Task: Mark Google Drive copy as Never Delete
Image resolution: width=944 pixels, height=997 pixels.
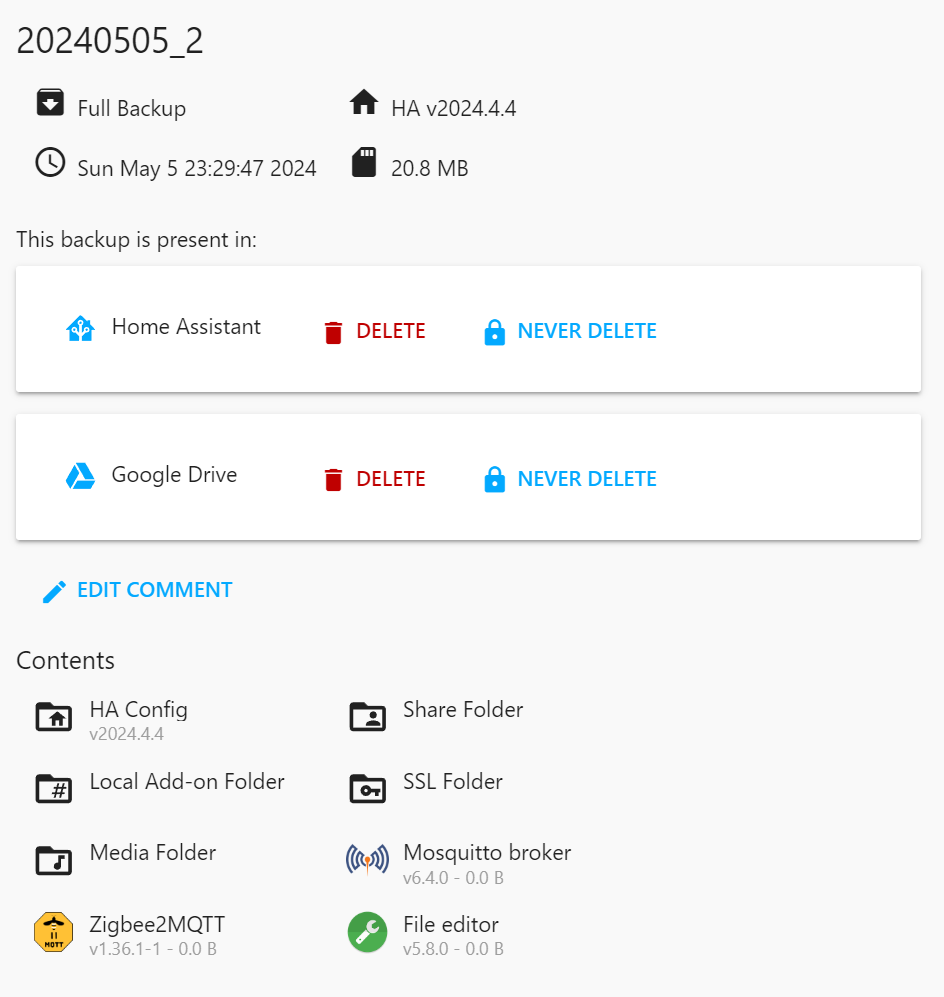Action: 570,479
